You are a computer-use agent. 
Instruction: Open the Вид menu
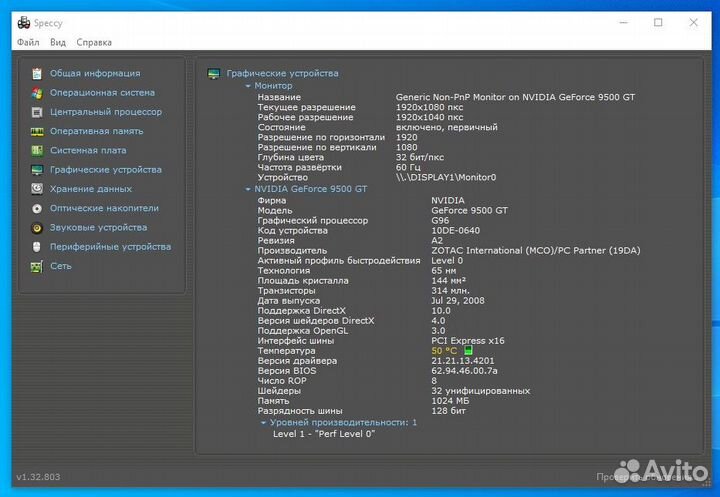(58, 42)
